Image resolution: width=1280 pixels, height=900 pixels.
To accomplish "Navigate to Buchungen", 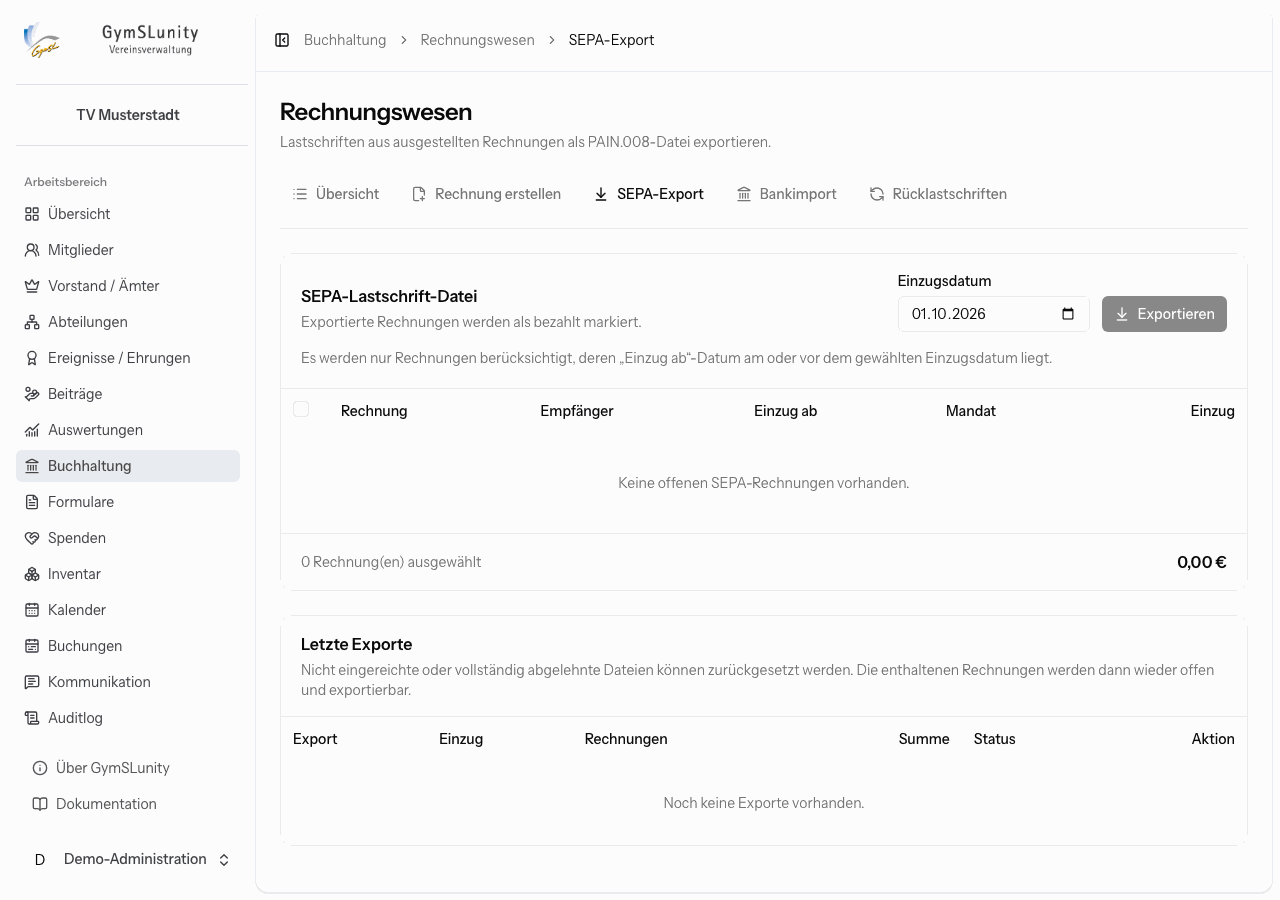I will pos(128,646).
